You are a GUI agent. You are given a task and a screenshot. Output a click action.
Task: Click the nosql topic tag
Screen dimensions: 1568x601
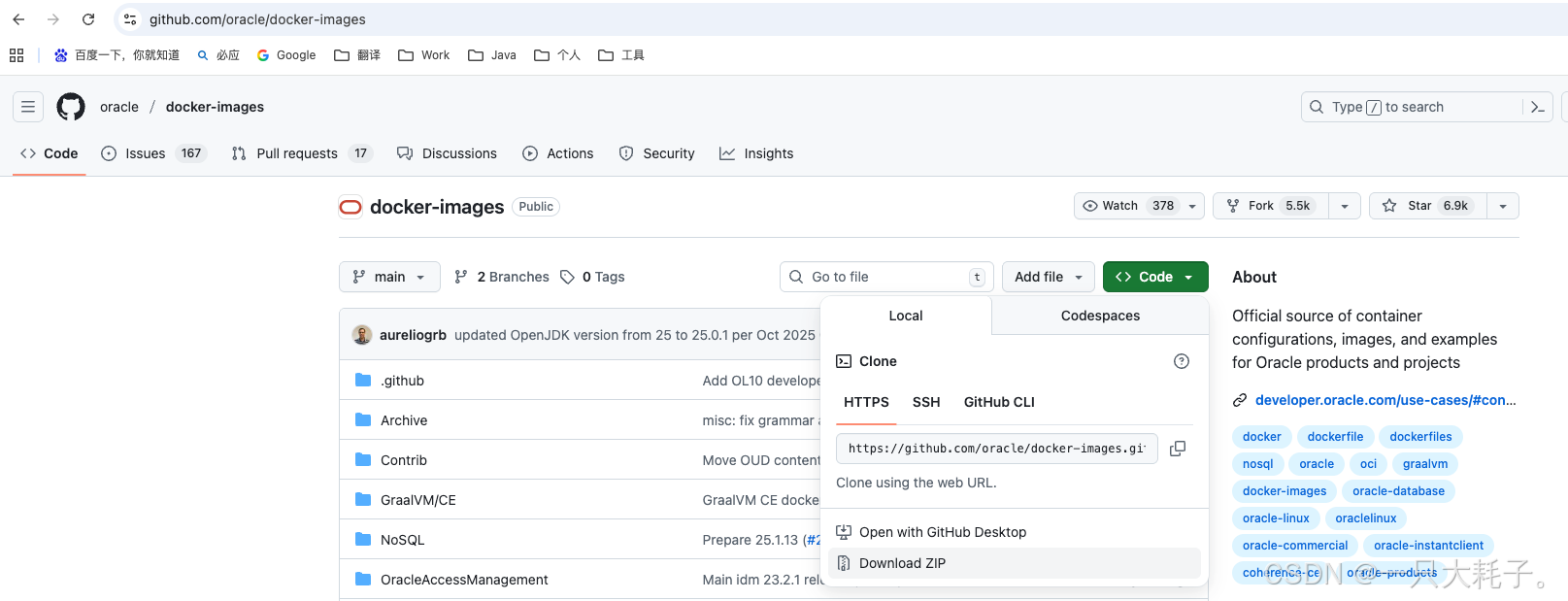1258,464
